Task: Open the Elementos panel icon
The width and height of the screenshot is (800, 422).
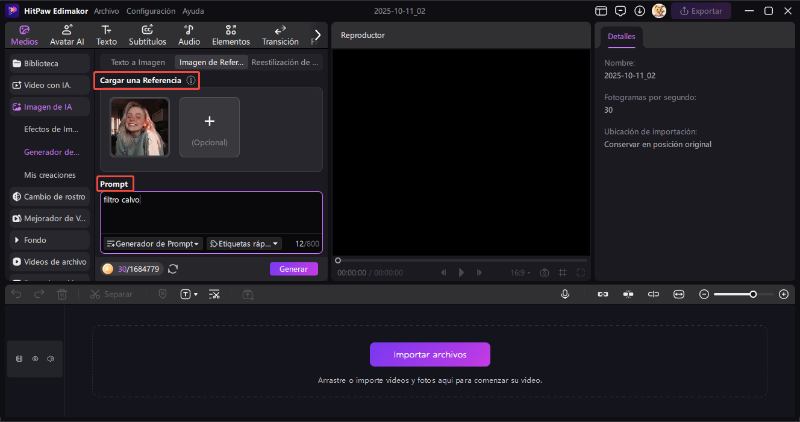Action: pos(231,35)
